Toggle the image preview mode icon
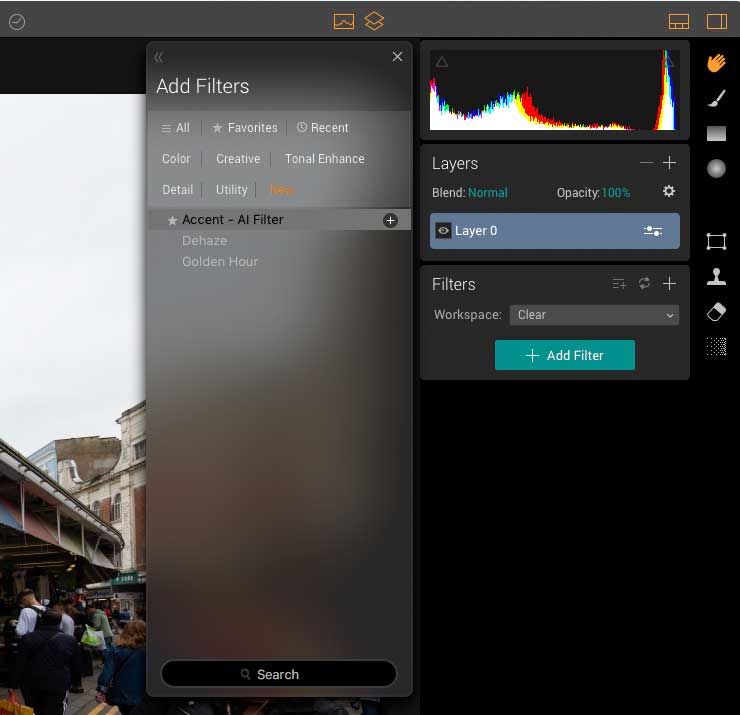Screen dimensions: 740x715 (x=344, y=21)
